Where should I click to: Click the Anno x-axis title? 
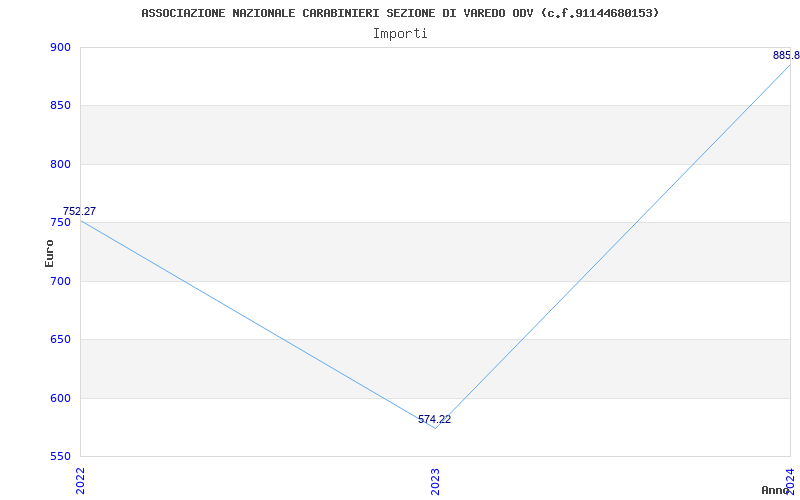pos(775,490)
